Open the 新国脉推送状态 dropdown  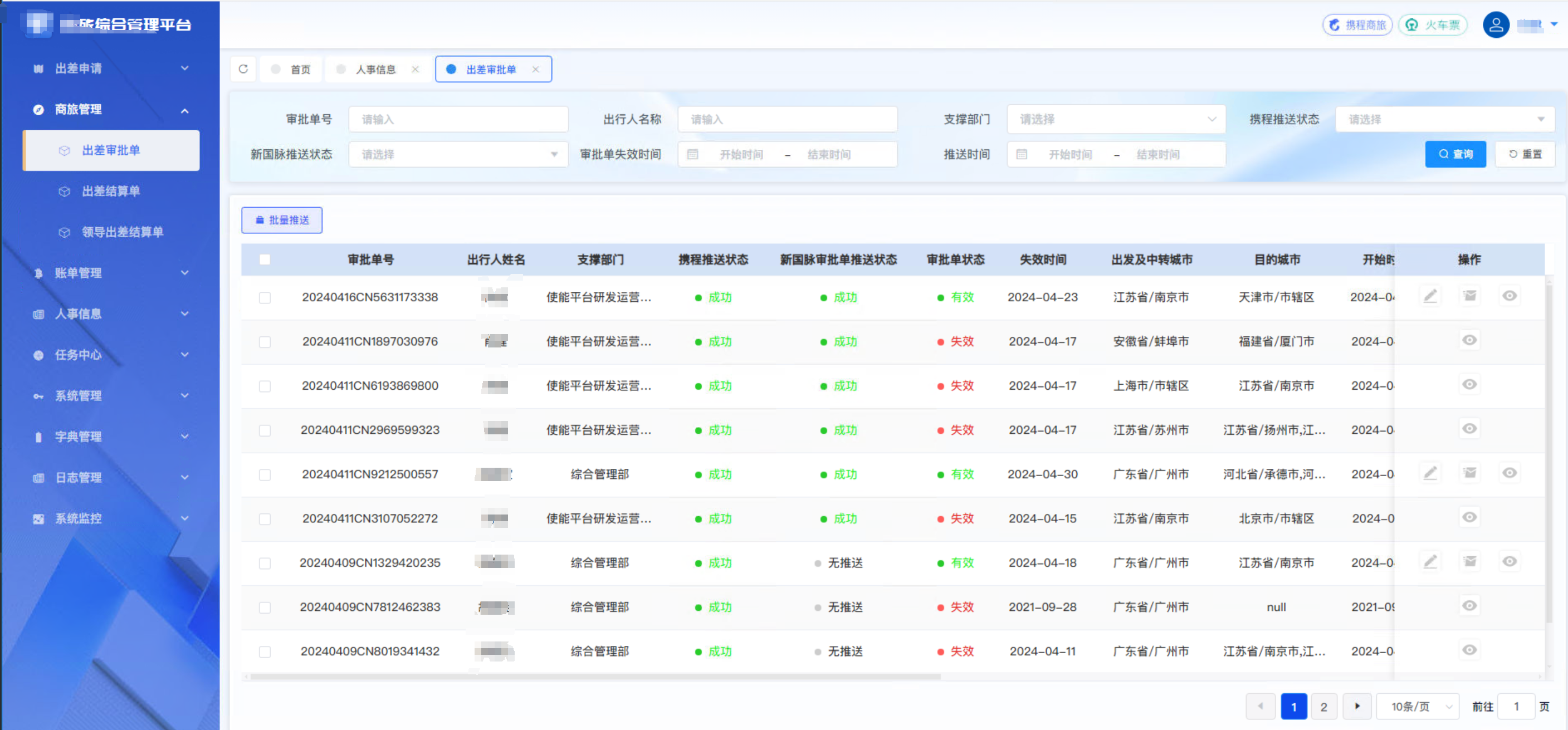pos(458,154)
